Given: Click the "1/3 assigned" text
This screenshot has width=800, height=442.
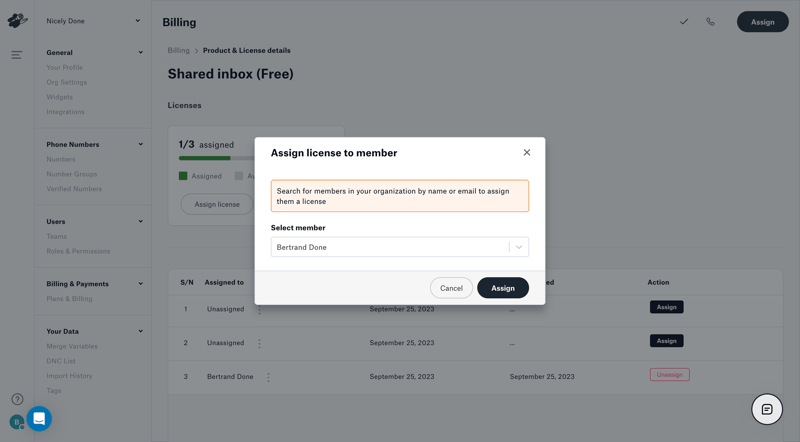Looking at the screenshot, I should [x=206, y=144].
